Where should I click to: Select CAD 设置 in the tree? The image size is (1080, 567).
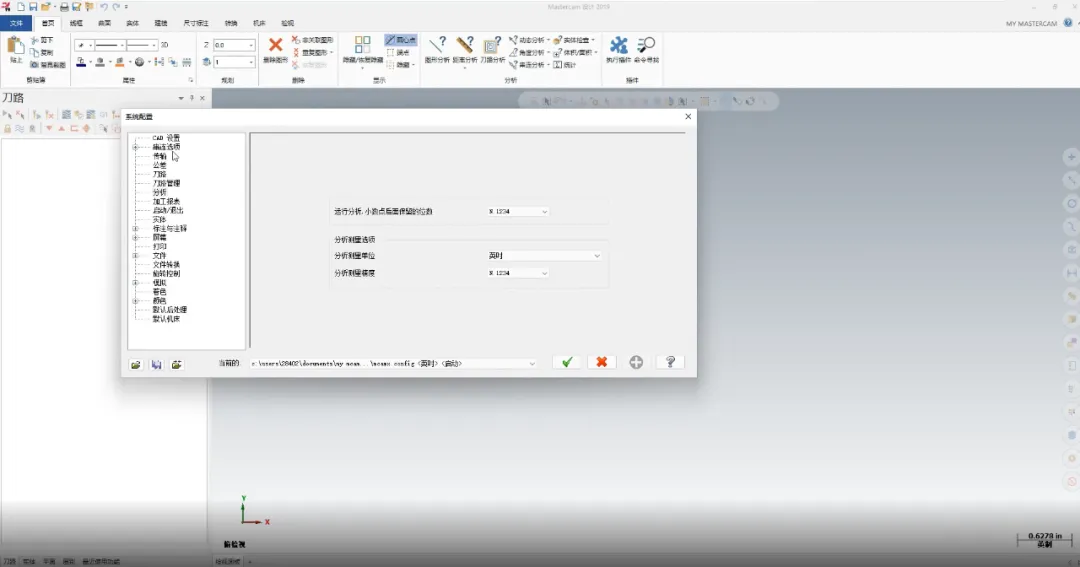tap(166, 138)
